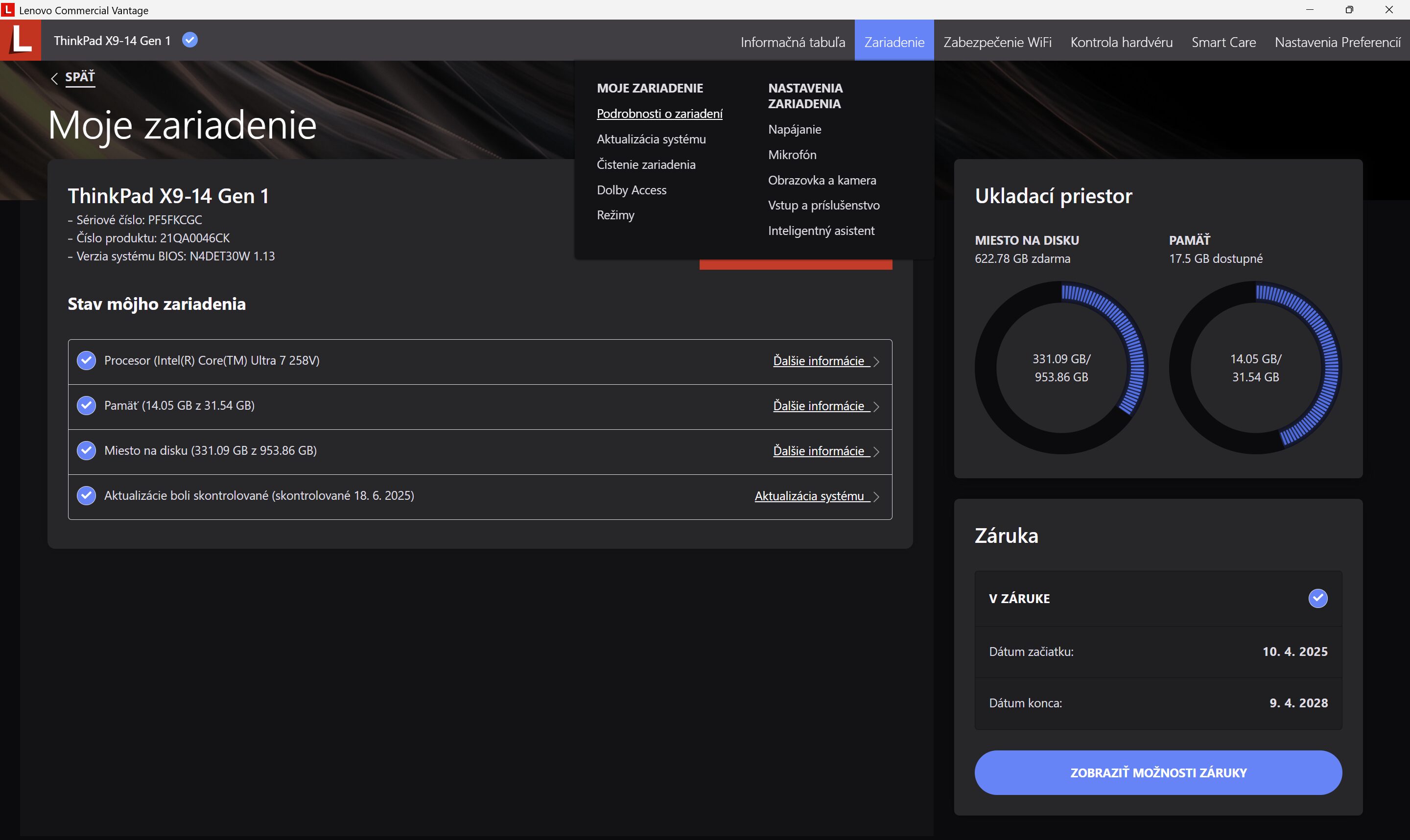Open Vstup a príslušenstvo menu item

pos(823,205)
